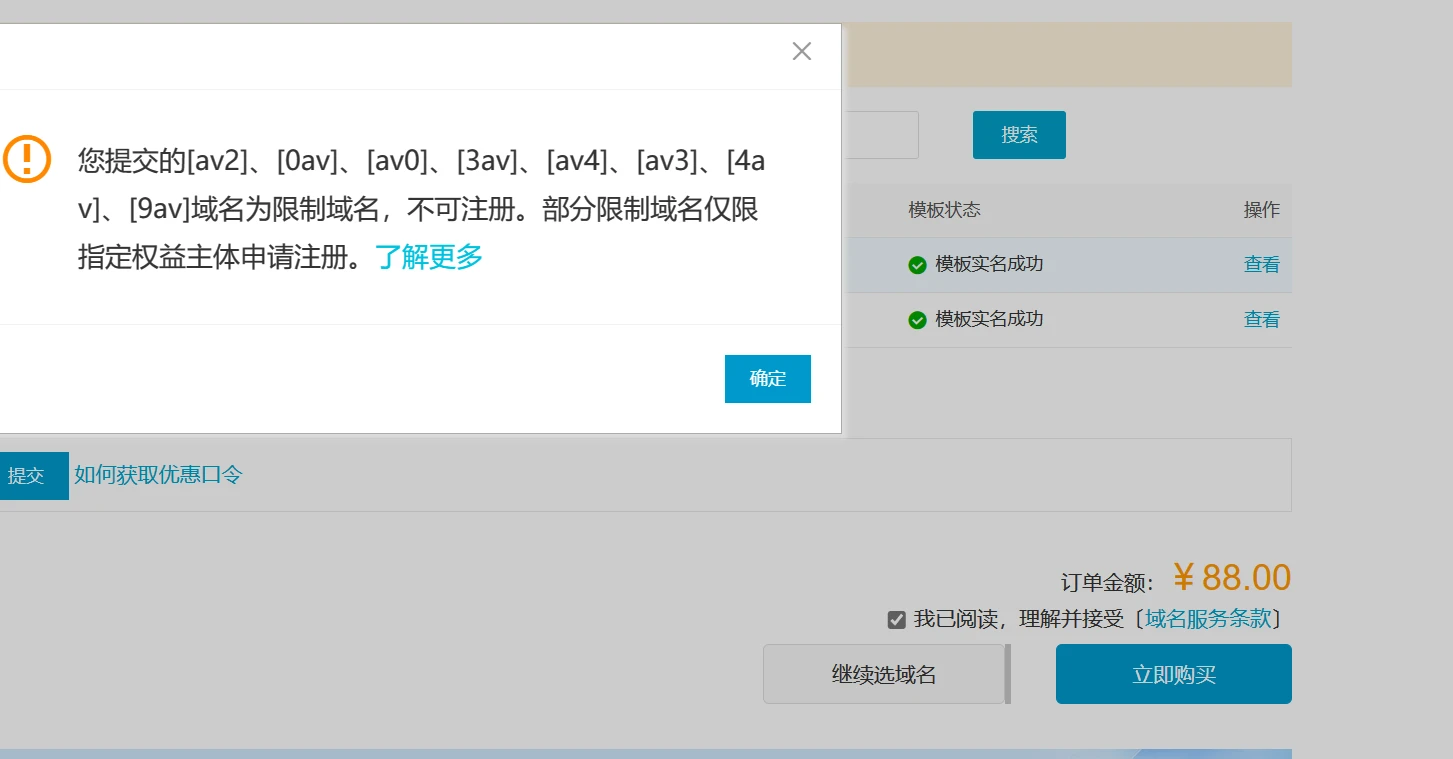Click the orange warning exclamation icon

point(27,159)
